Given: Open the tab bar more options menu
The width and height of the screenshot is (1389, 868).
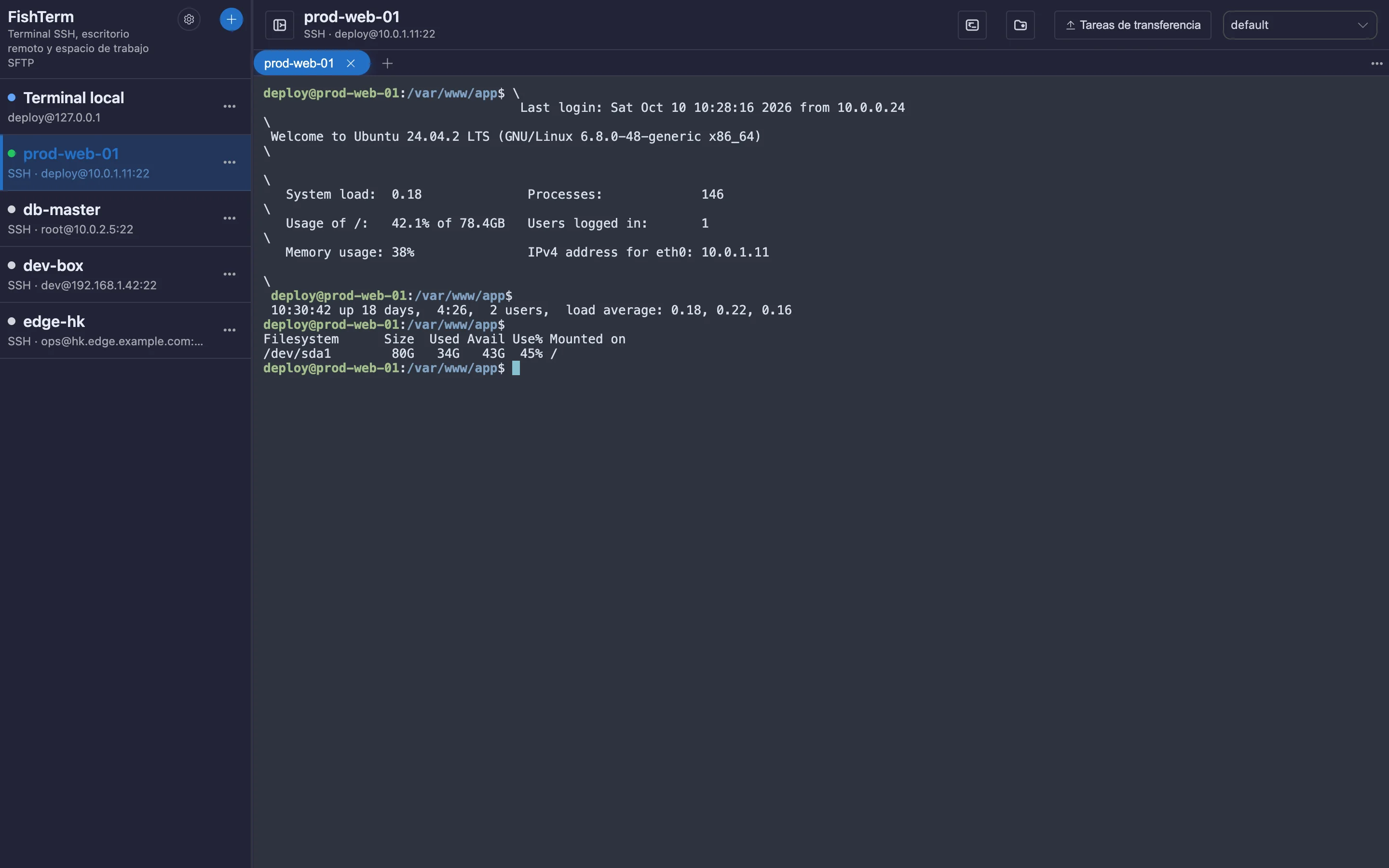Looking at the screenshot, I should (x=1376, y=64).
